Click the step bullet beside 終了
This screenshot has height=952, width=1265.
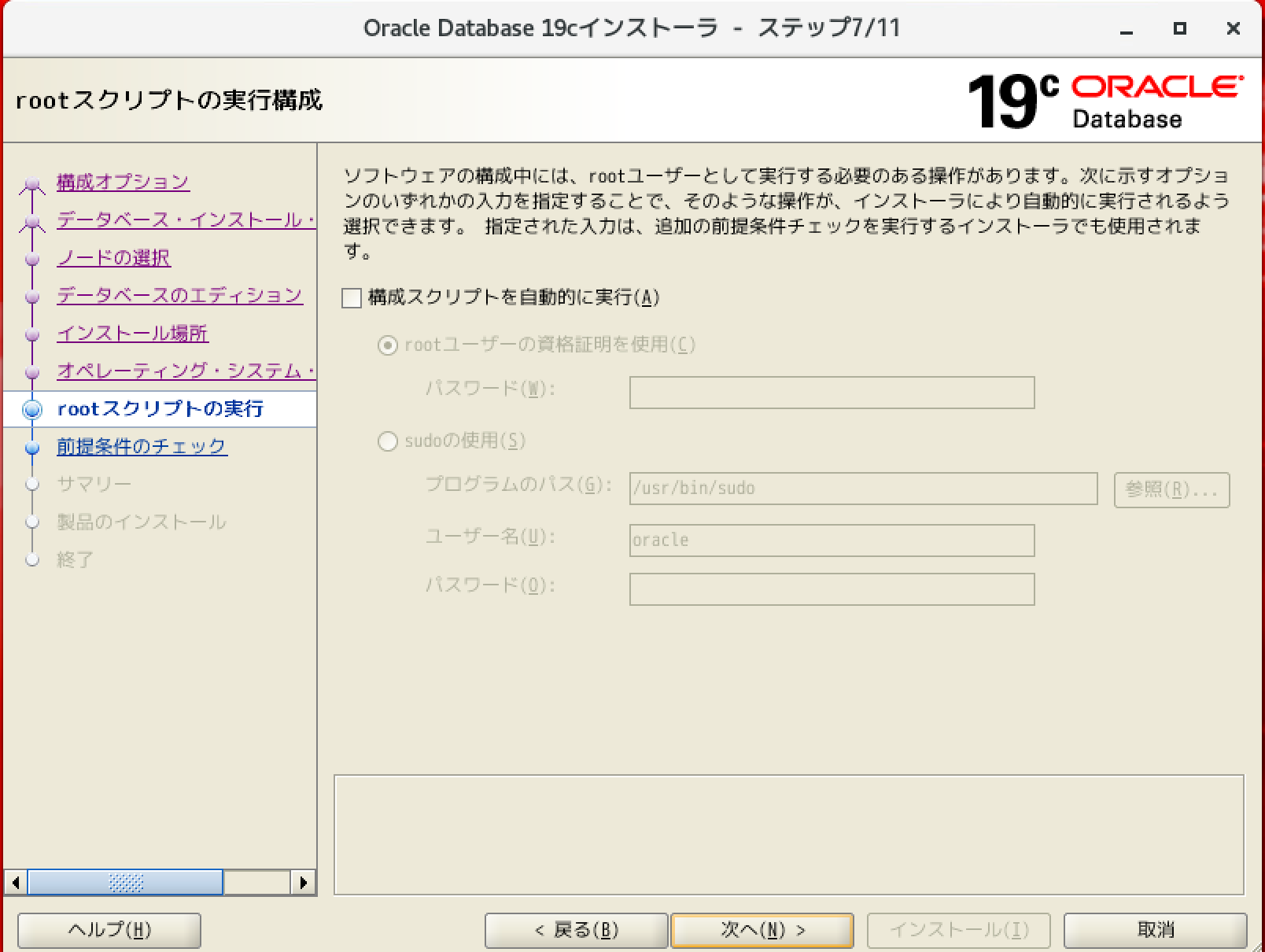coord(32,559)
